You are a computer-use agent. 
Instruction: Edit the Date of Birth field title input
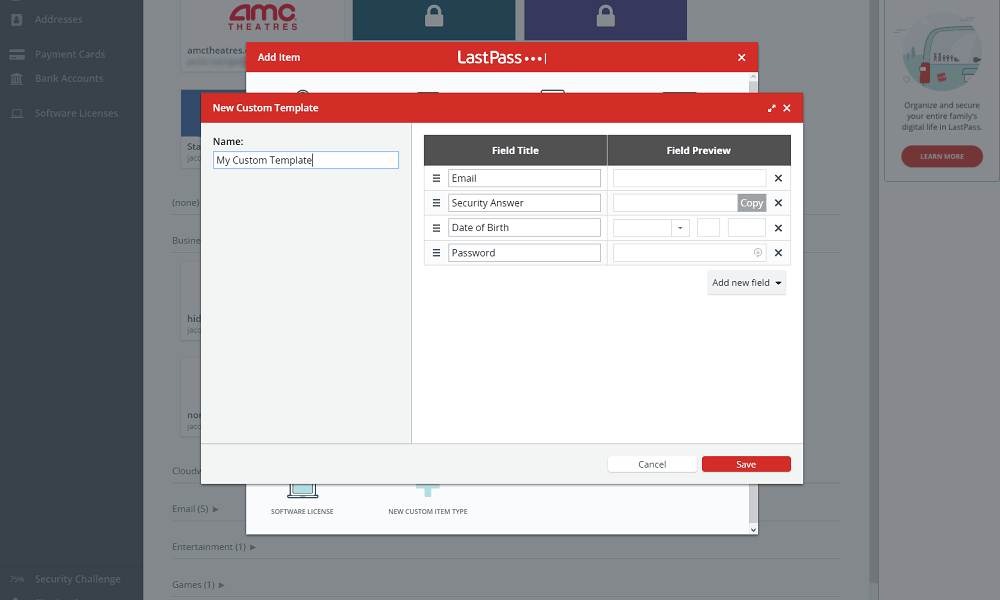524,228
